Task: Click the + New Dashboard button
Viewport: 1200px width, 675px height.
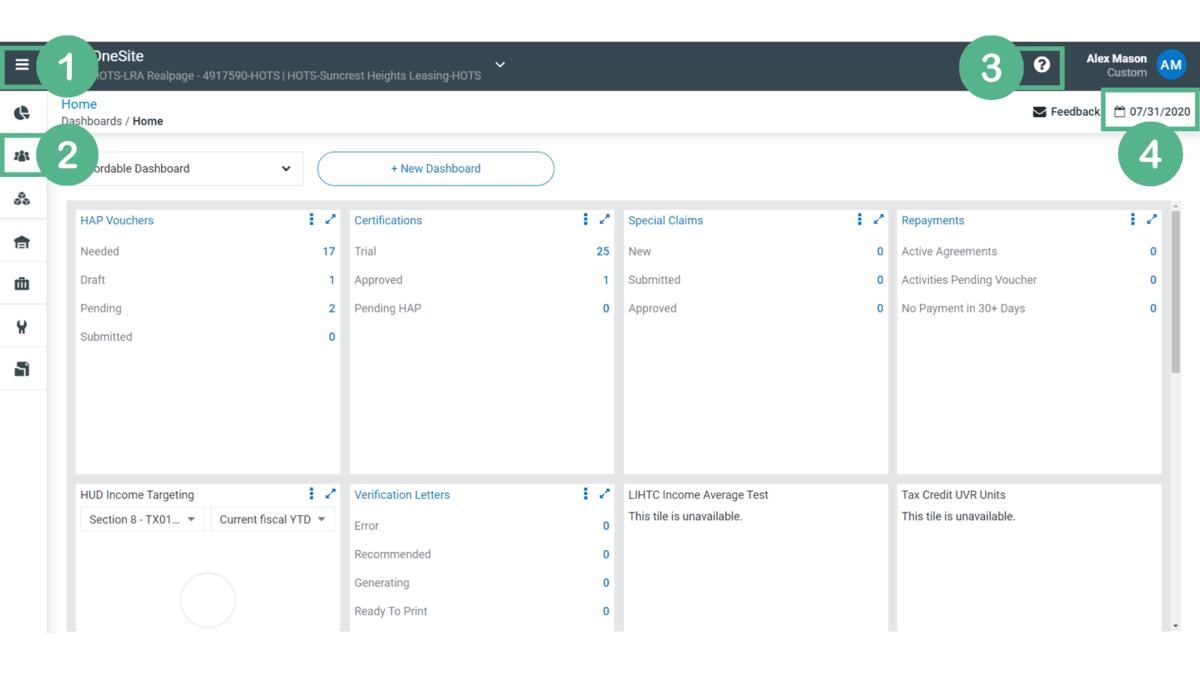Action: [436, 169]
